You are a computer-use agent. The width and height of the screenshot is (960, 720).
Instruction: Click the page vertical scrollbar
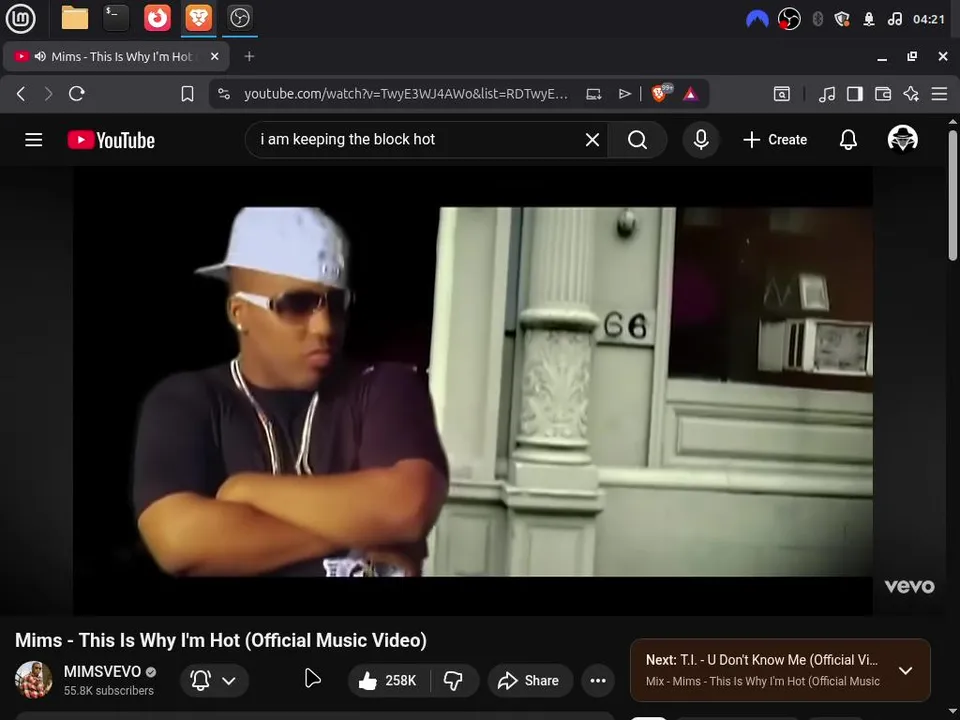click(x=953, y=195)
